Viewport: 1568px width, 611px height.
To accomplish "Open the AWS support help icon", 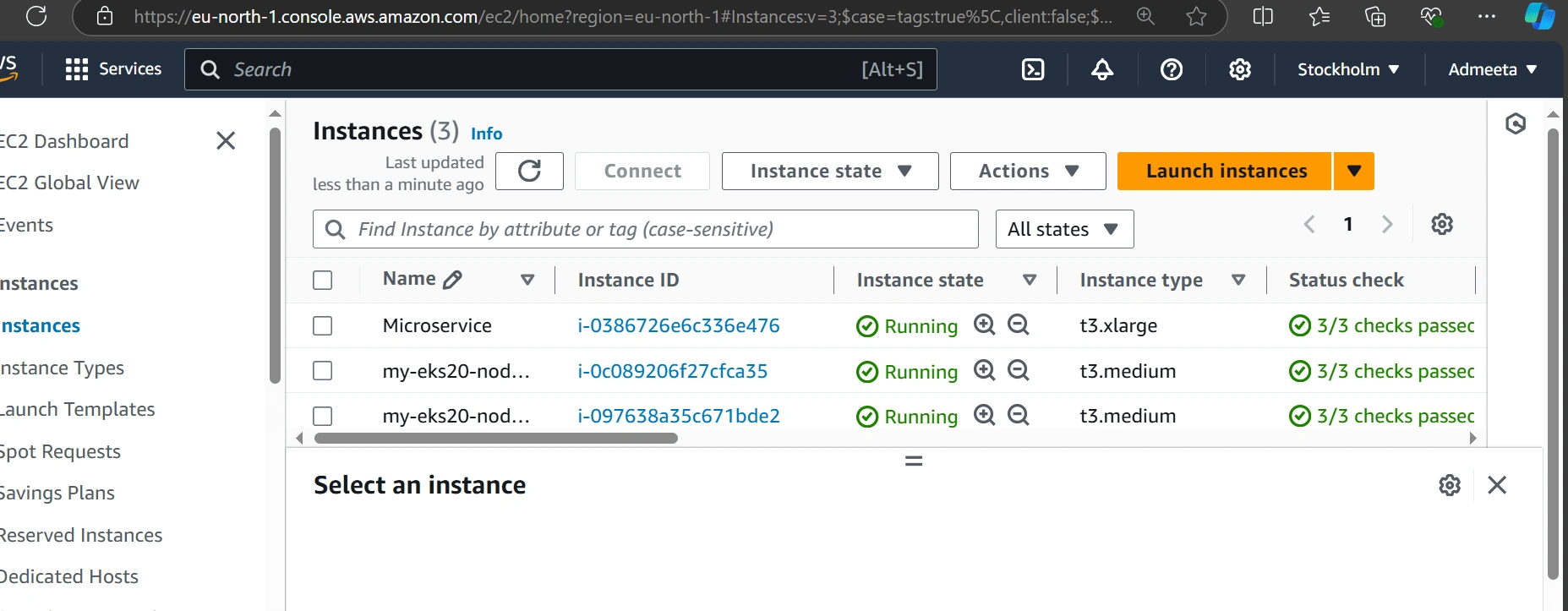I will coord(1171,69).
